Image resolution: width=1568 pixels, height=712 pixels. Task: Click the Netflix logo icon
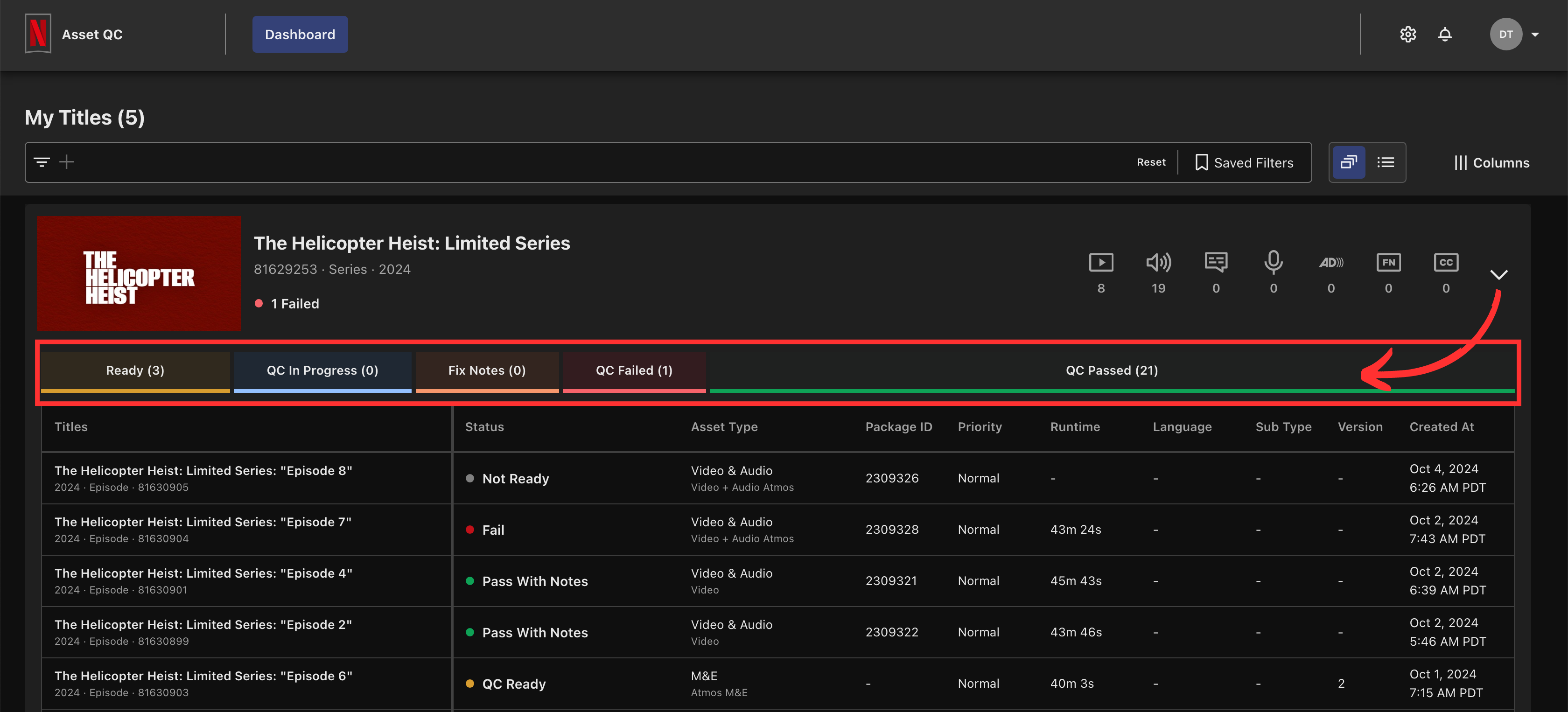tap(38, 34)
